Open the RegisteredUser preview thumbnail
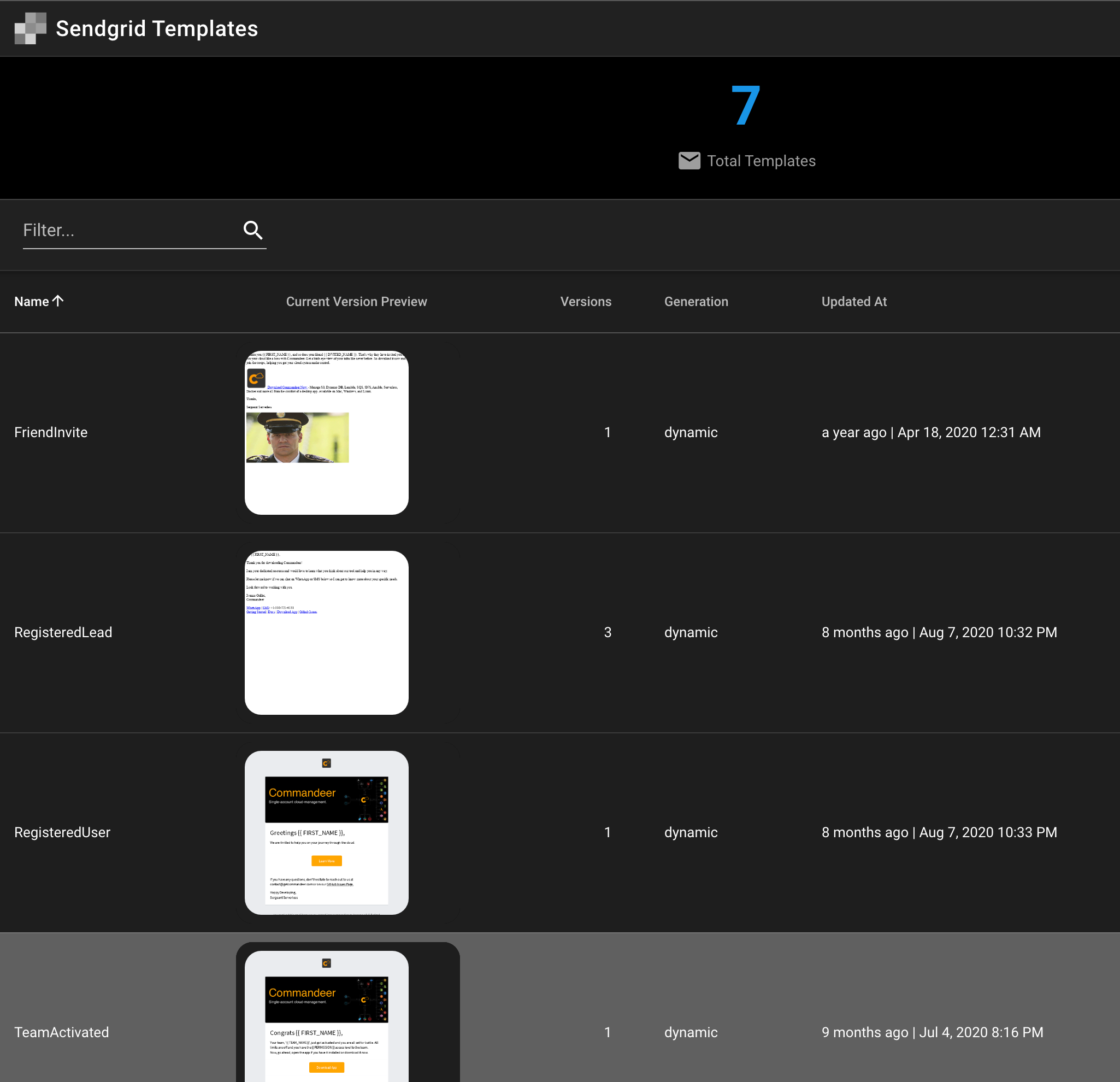The width and height of the screenshot is (1120, 1082). 326,833
